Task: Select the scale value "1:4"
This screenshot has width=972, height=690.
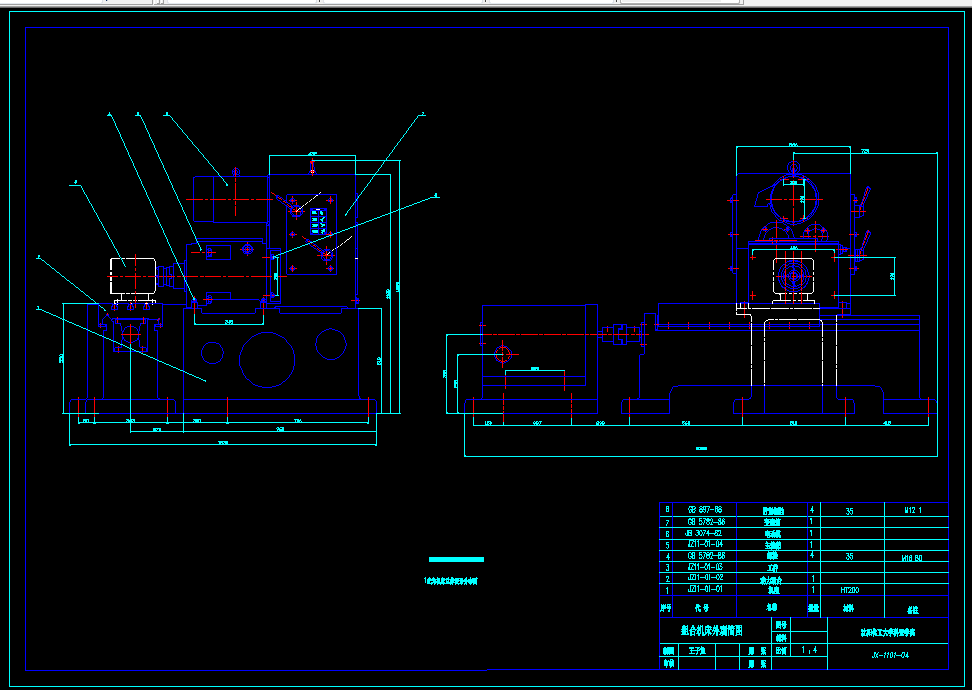Action: (809, 650)
